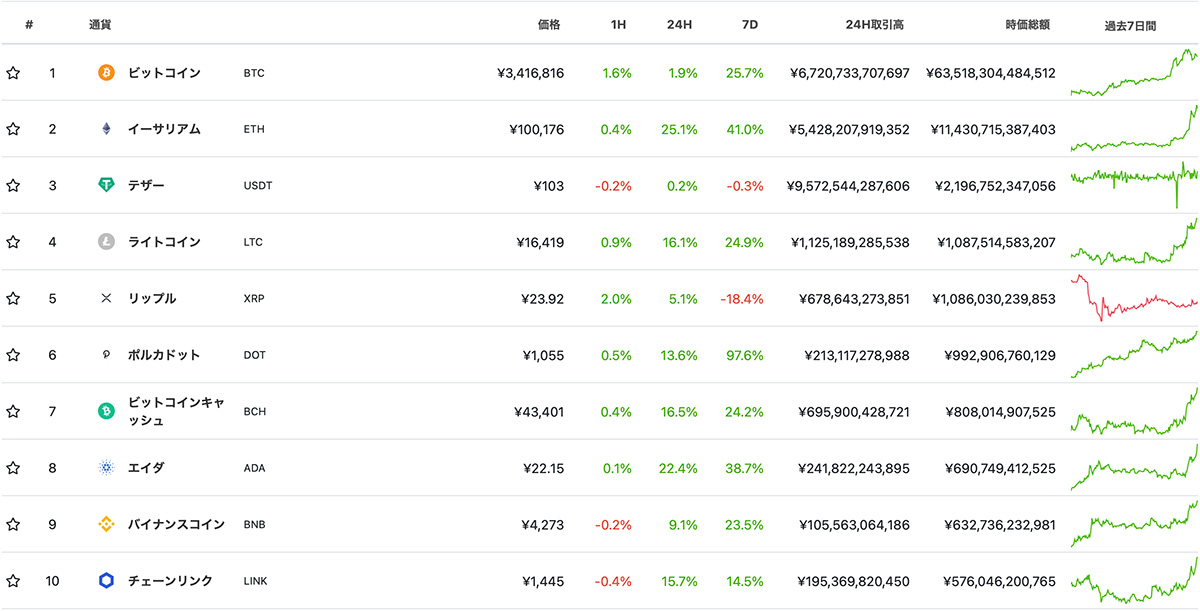Click the Litecoin gray logo icon
Viewport: 1200px width, 611px height.
[x=106, y=242]
